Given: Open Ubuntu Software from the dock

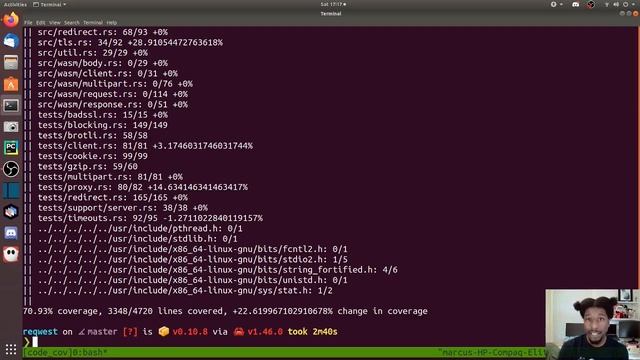Looking at the screenshot, I should tap(11, 84).
